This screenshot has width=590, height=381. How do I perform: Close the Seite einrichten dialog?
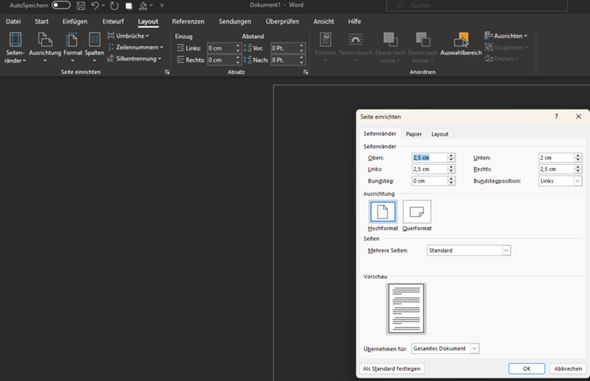pyautogui.click(x=578, y=117)
